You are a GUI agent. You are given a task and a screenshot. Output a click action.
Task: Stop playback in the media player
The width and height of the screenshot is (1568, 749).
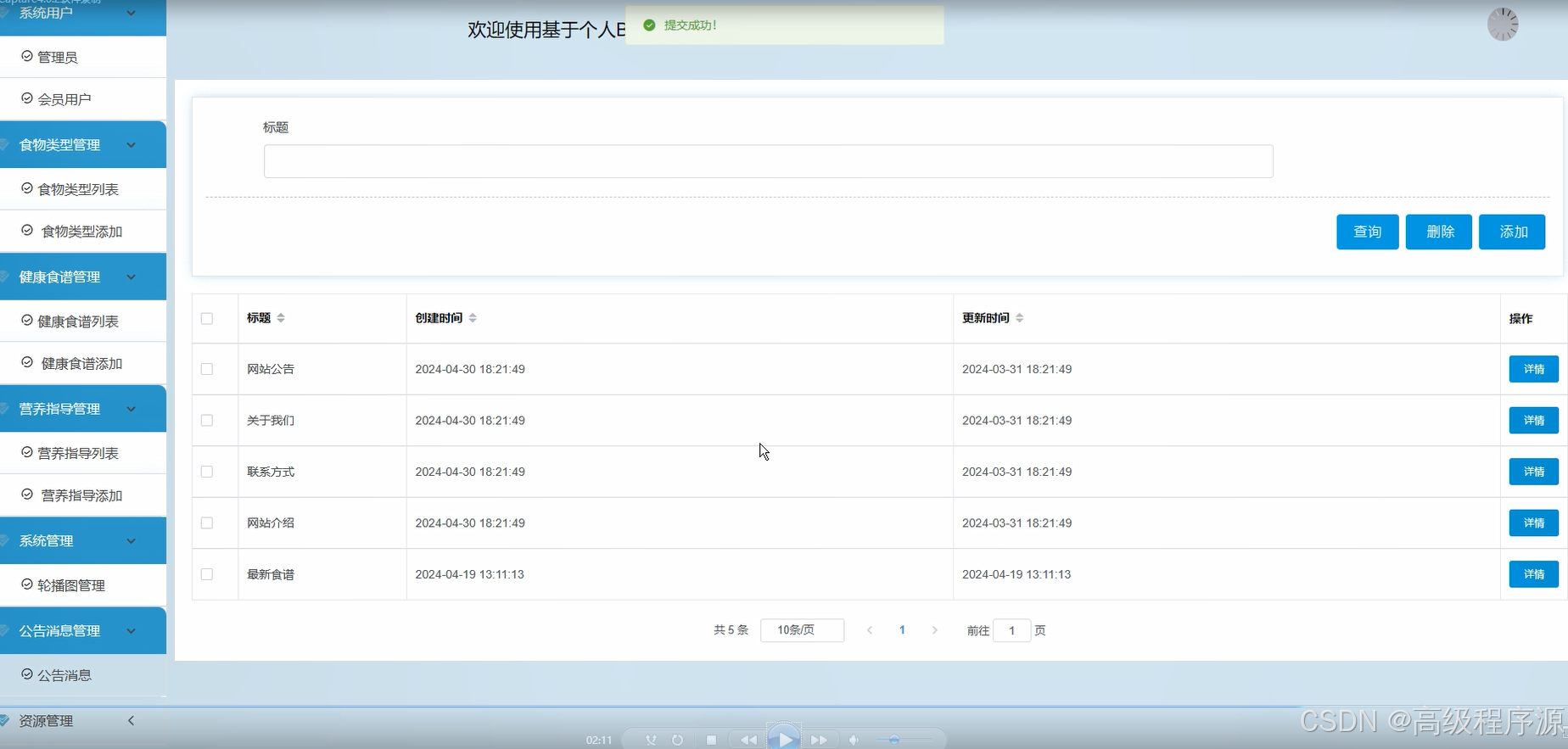[711, 740]
